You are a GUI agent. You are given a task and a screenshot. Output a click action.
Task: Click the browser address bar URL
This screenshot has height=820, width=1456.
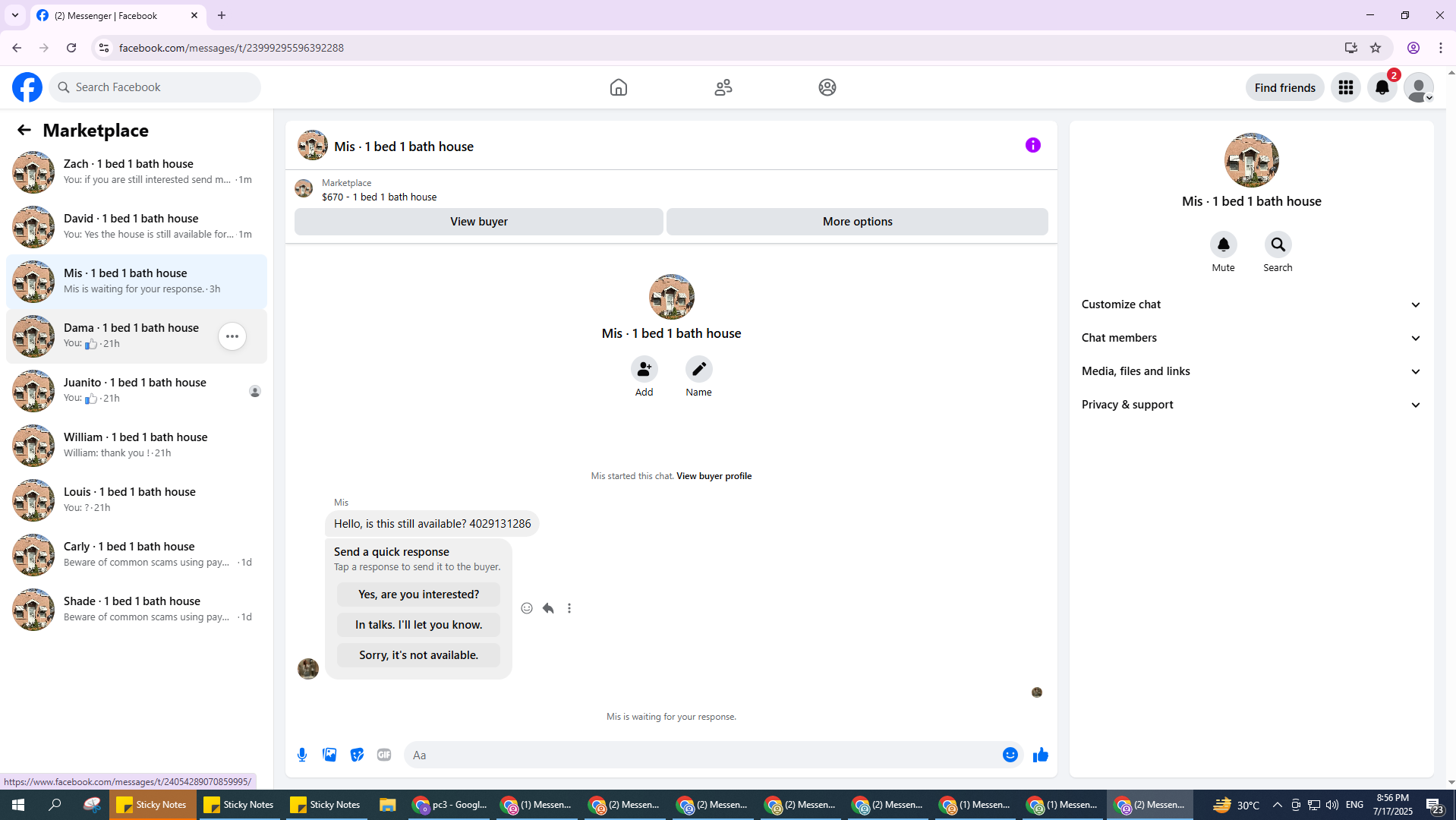(x=232, y=48)
